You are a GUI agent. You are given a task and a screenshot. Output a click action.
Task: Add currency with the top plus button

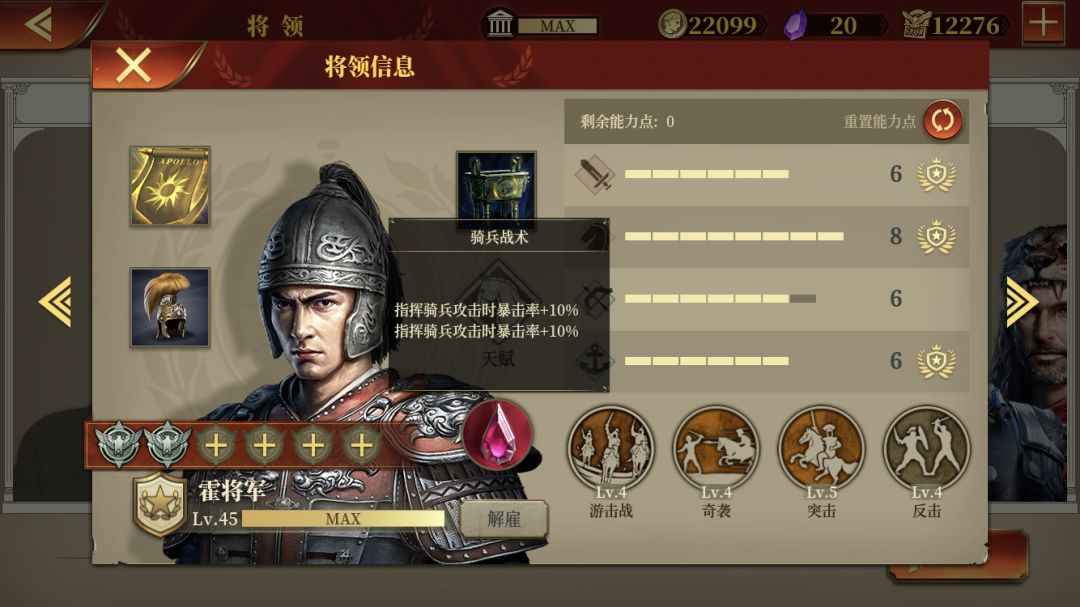(1043, 23)
